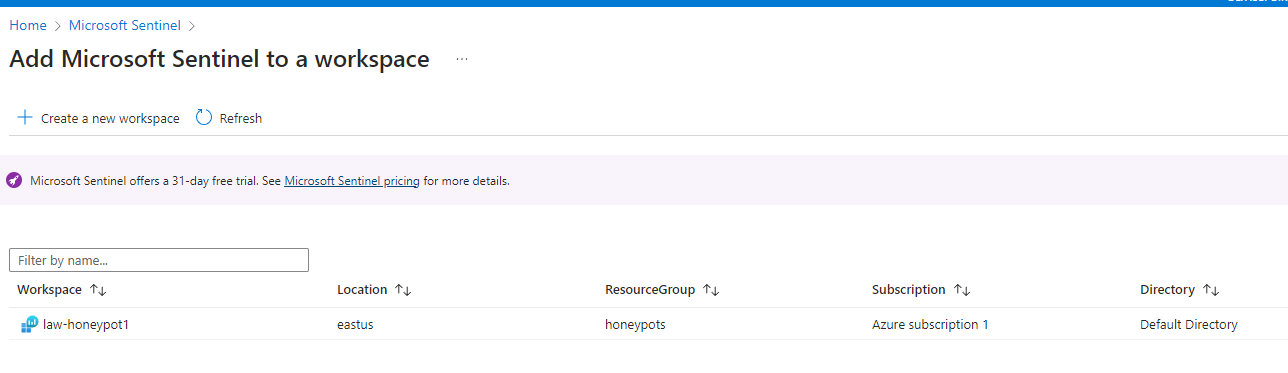Toggle sort arrows beside Workspace
1288x373 pixels.
click(98, 290)
